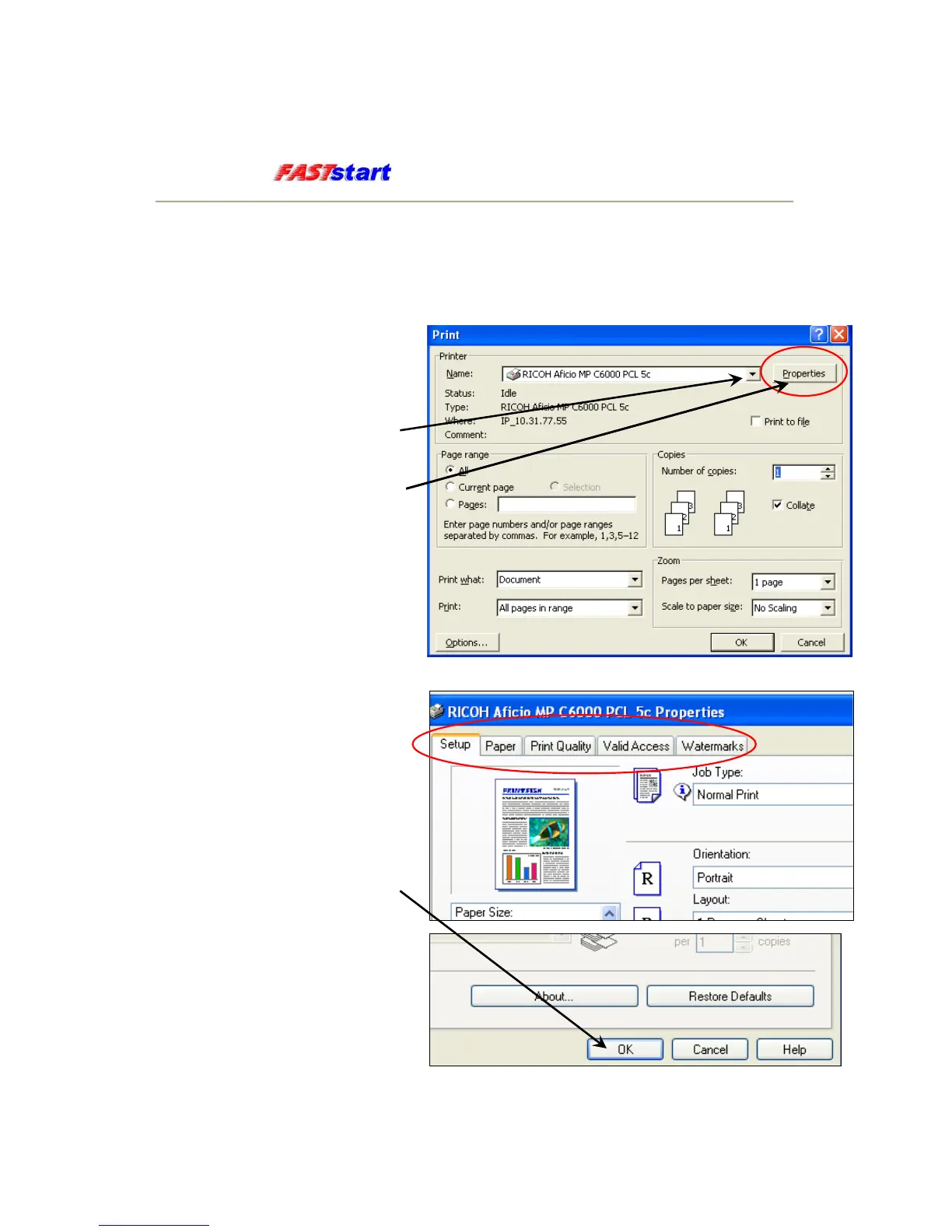The height and width of the screenshot is (1232, 952).
Task: Click Help in the Properties dialog
Action: tap(794, 1049)
